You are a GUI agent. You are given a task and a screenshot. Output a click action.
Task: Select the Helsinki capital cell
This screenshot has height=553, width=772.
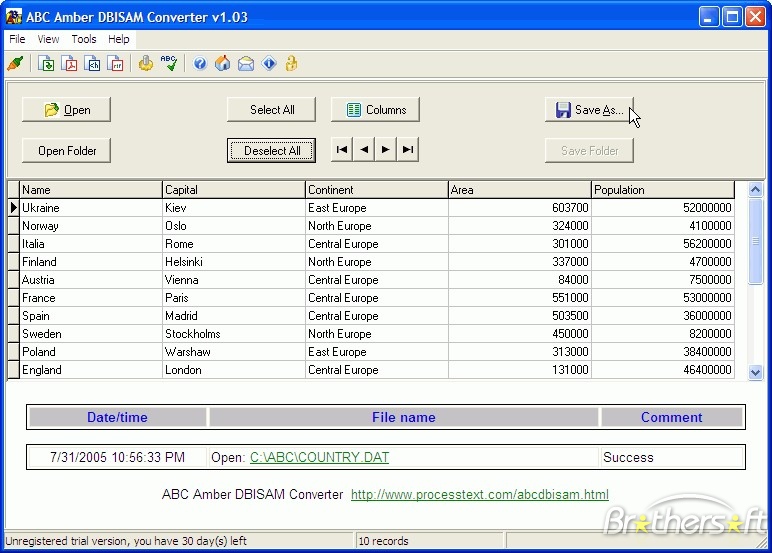[x=233, y=262]
